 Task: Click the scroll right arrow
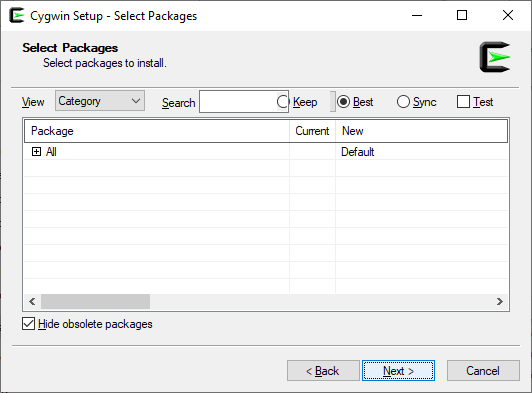pyautogui.click(x=499, y=301)
